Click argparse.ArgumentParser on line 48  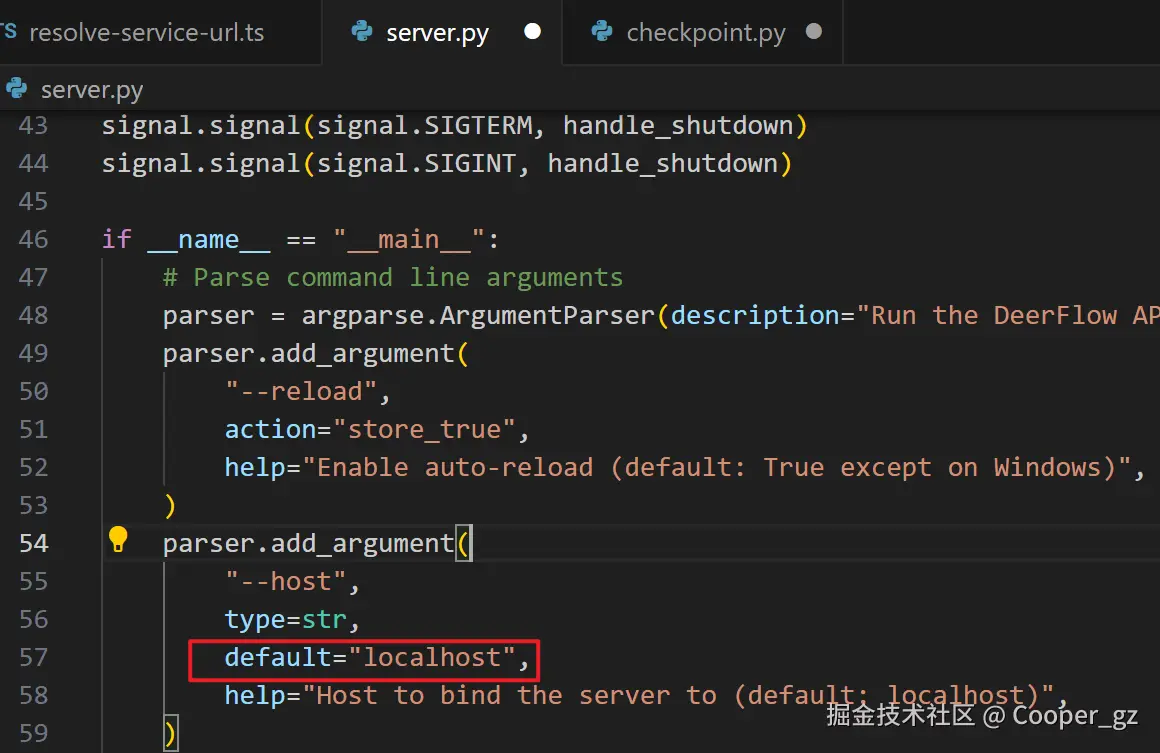point(478,316)
